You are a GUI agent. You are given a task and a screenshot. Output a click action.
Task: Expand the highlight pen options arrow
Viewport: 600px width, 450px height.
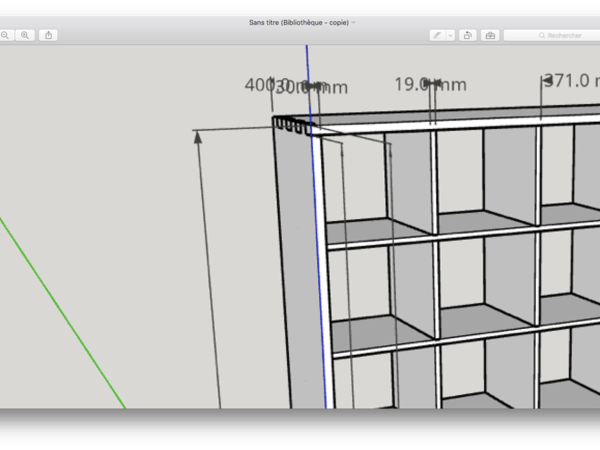click(451, 35)
